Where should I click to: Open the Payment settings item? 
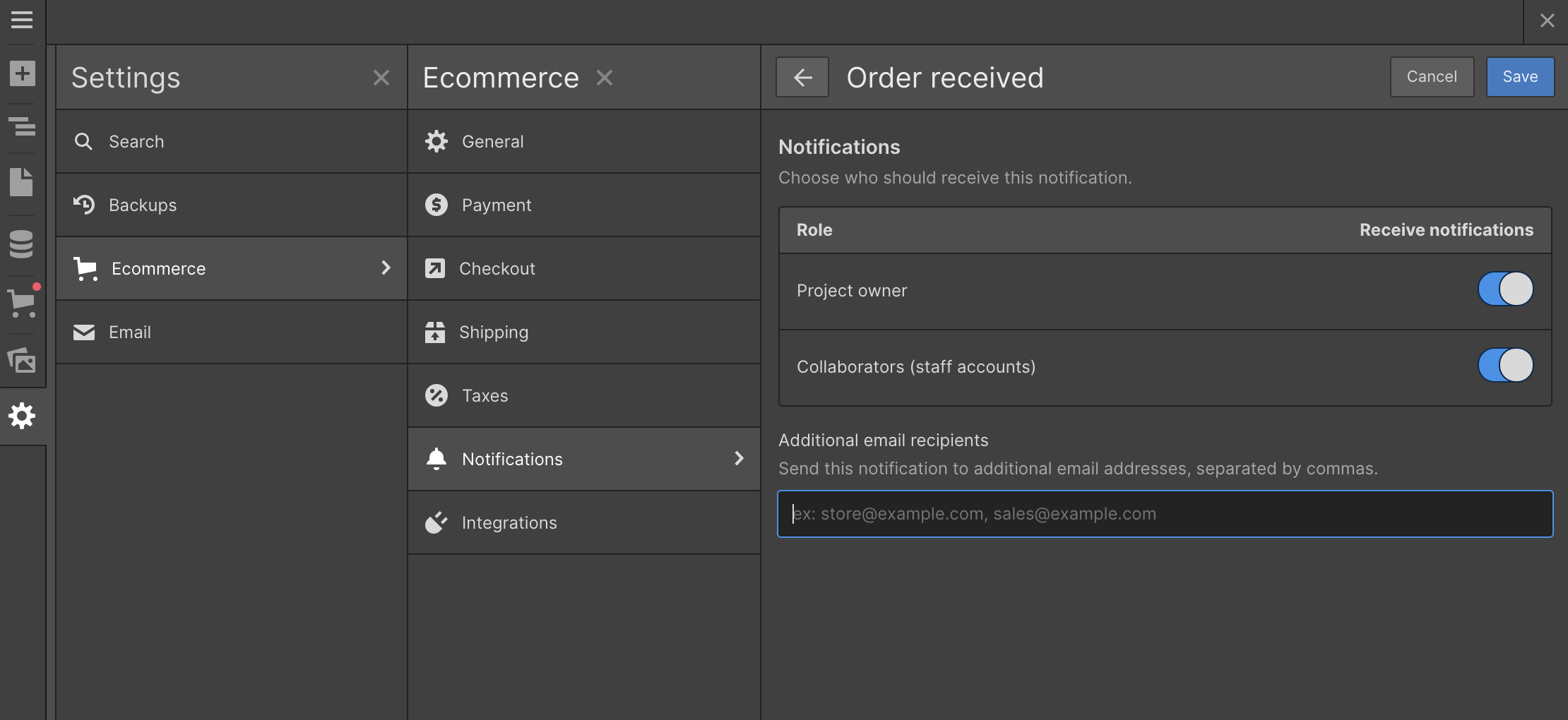[584, 205]
